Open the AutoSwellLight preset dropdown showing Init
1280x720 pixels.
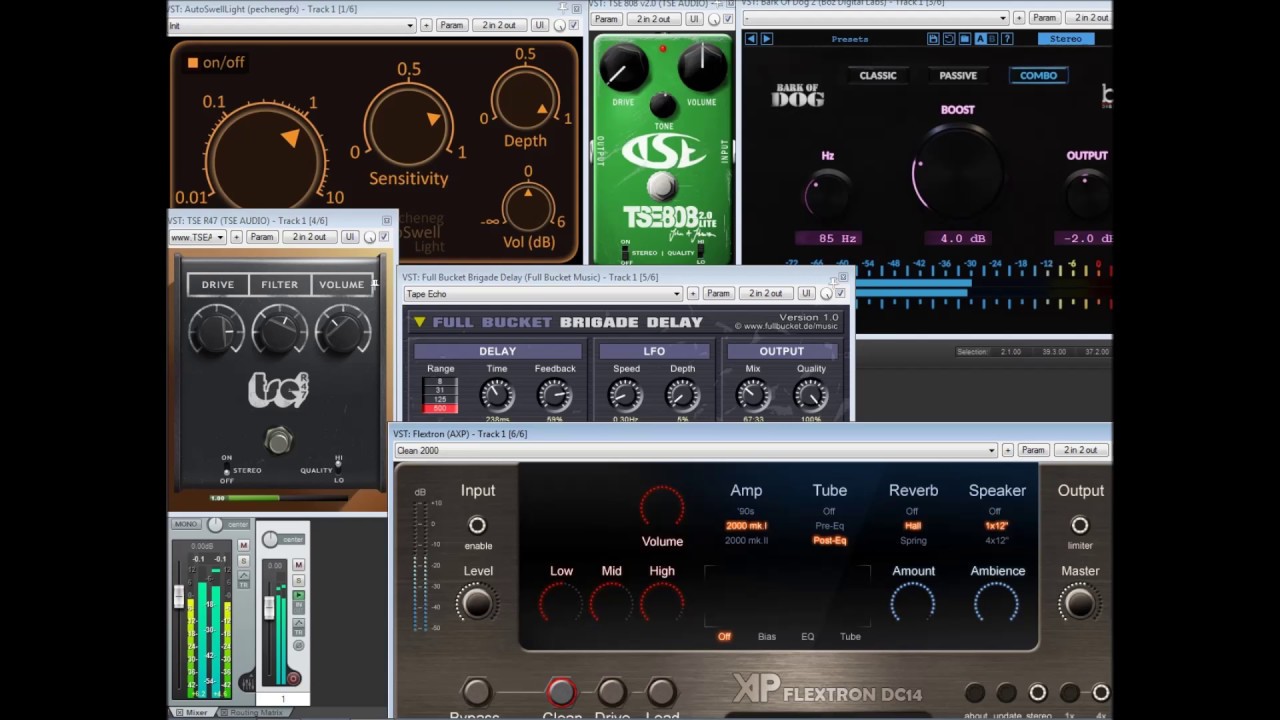[291, 25]
